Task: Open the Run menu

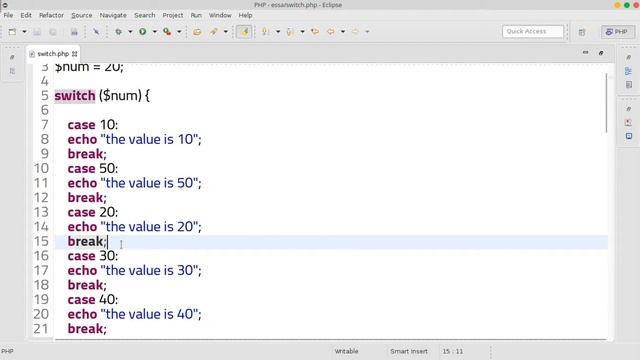Action: pyautogui.click(x=196, y=15)
